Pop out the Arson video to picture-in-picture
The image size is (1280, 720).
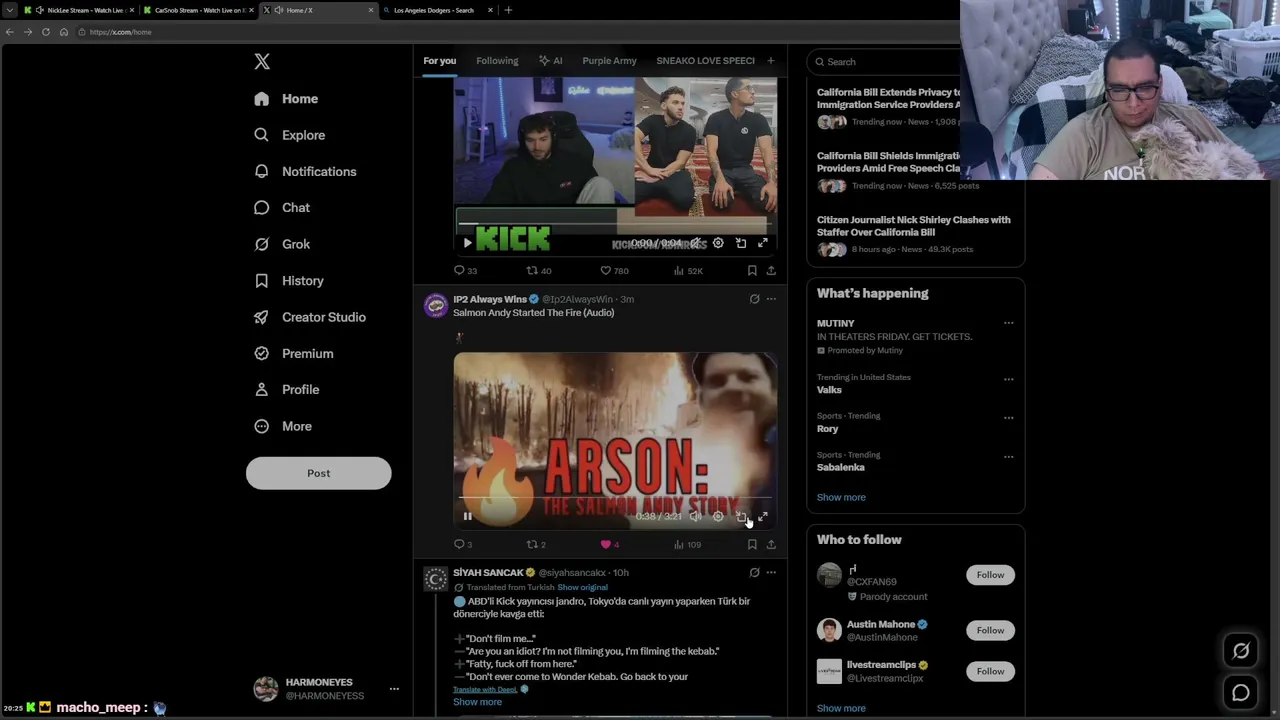(741, 516)
